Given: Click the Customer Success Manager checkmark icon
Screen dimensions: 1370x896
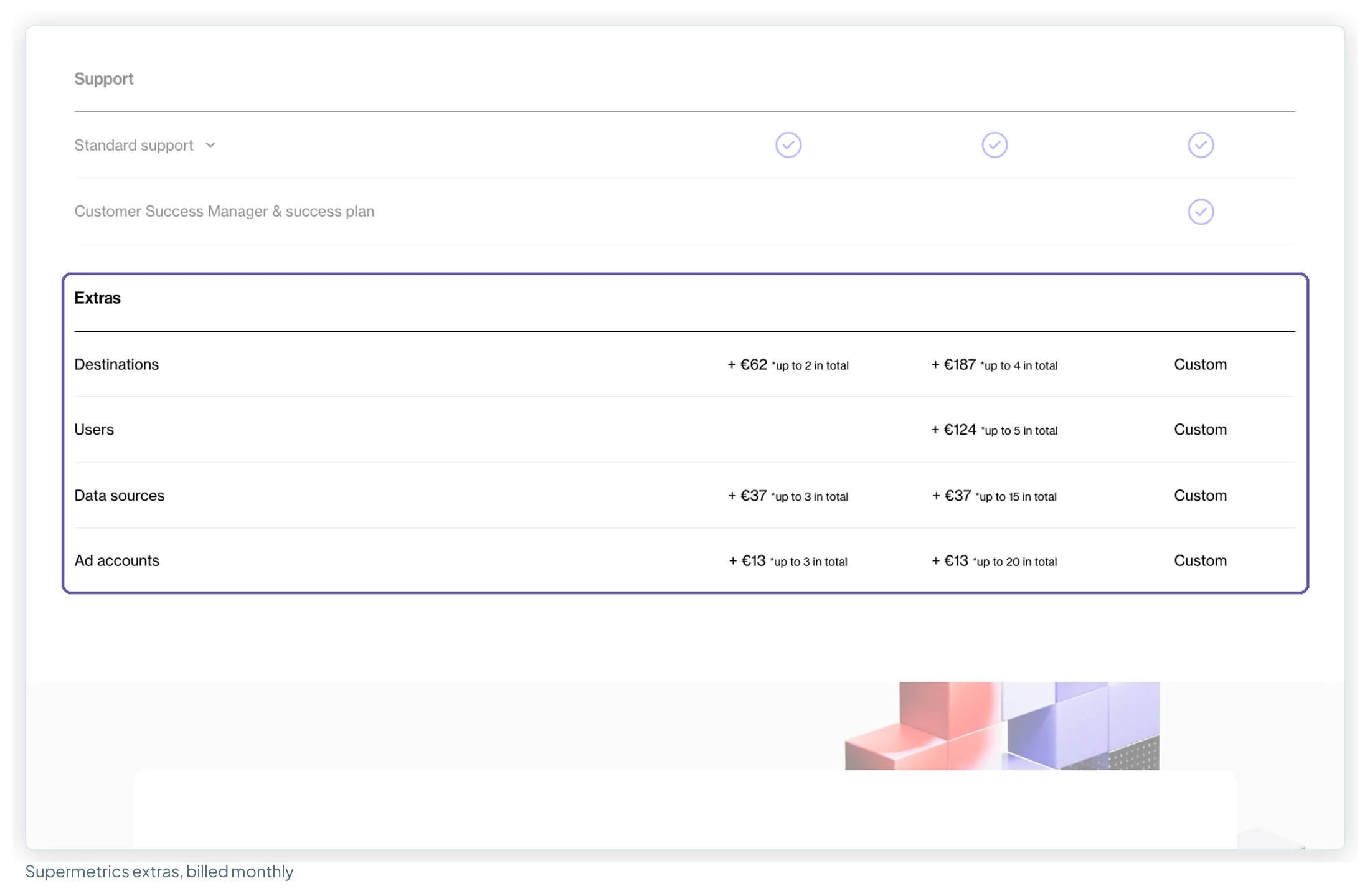Looking at the screenshot, I should click(1201, 212).
